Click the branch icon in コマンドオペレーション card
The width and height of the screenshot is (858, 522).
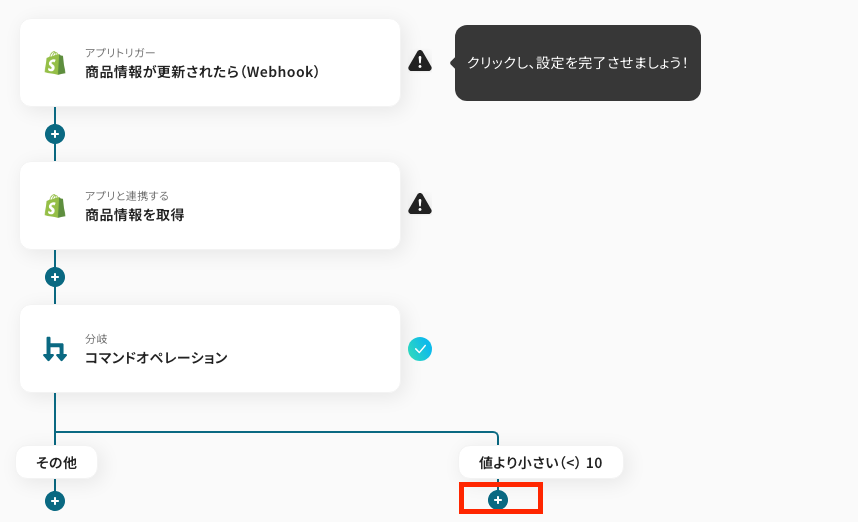[x=55, y=349]
